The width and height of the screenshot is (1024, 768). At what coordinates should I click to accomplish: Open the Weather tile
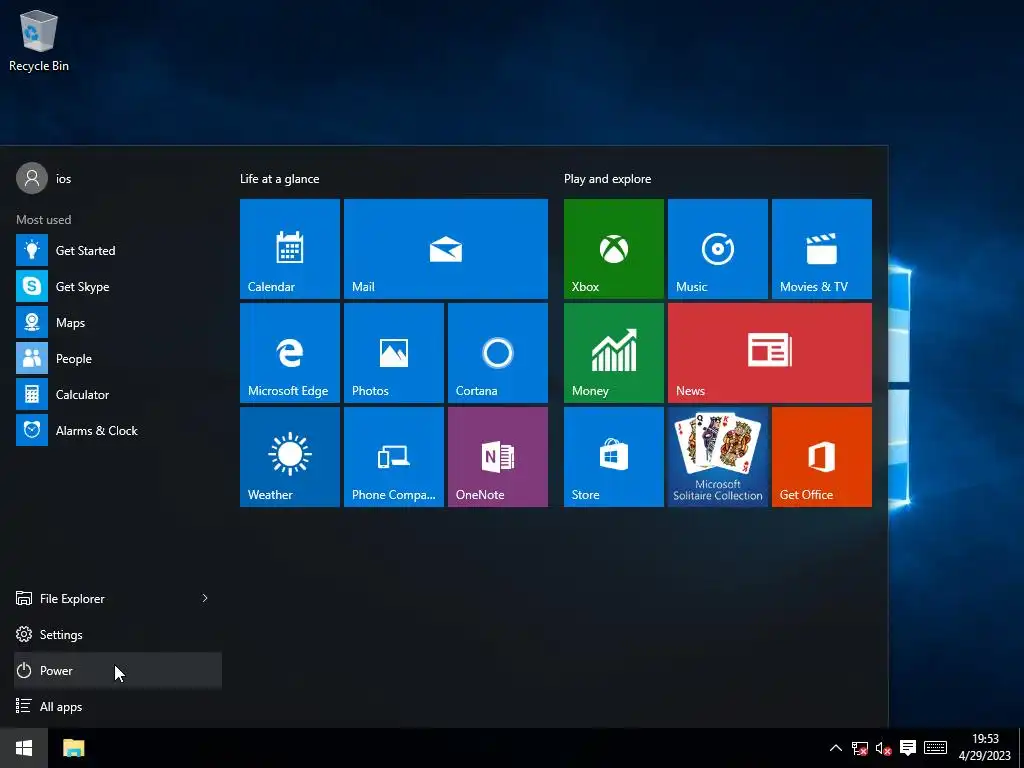(x=289, y=456)
